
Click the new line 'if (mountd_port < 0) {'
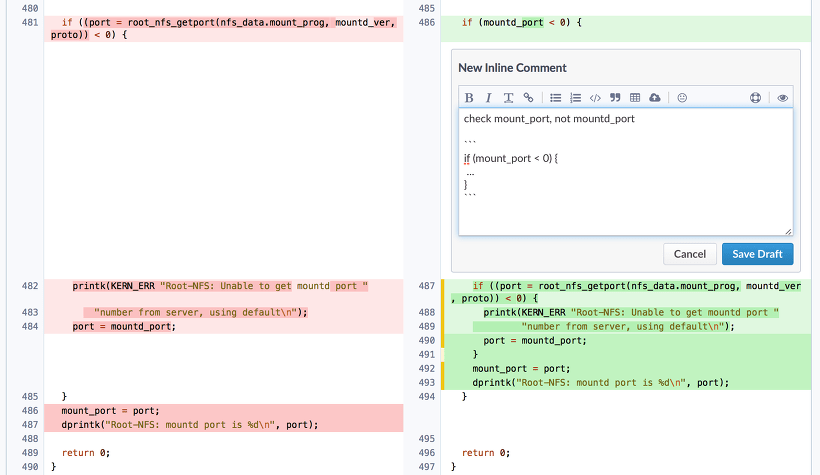521,22
